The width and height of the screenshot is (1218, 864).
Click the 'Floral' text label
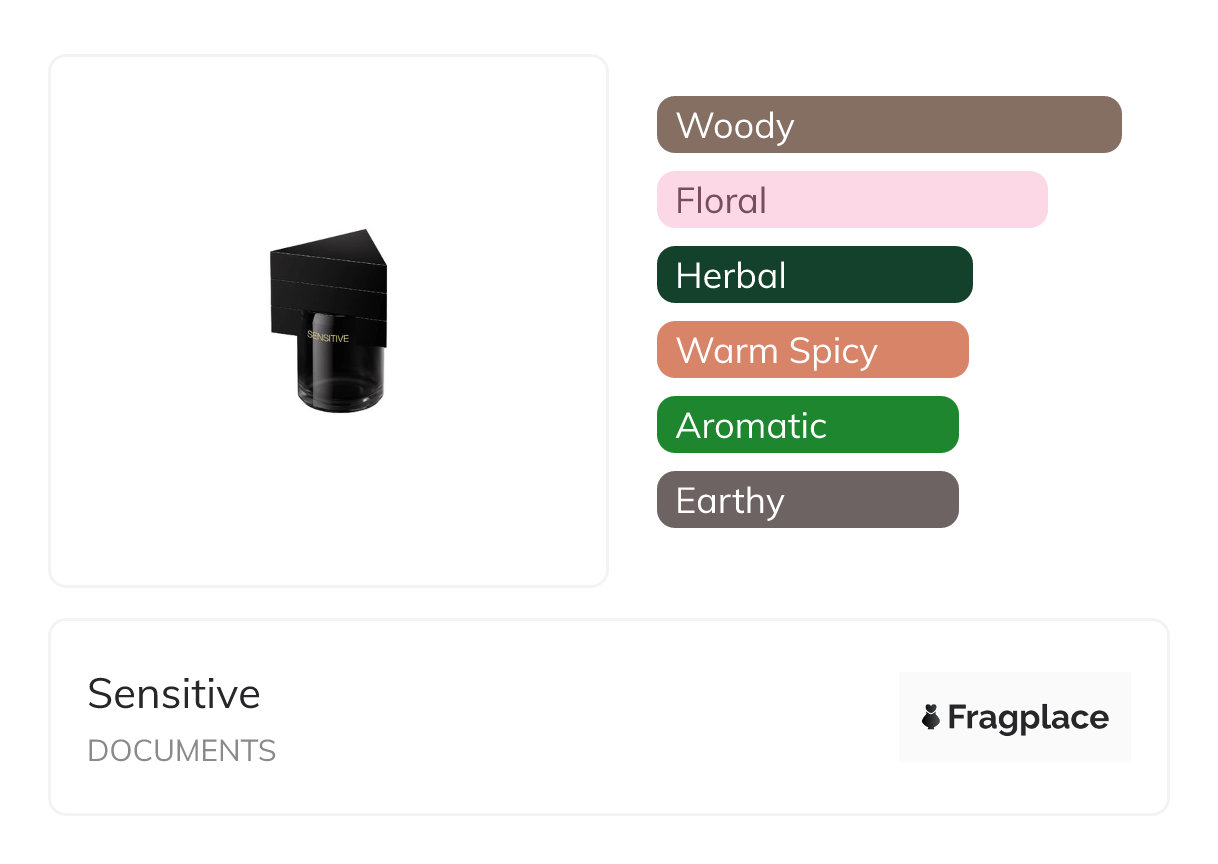(721, 201)
